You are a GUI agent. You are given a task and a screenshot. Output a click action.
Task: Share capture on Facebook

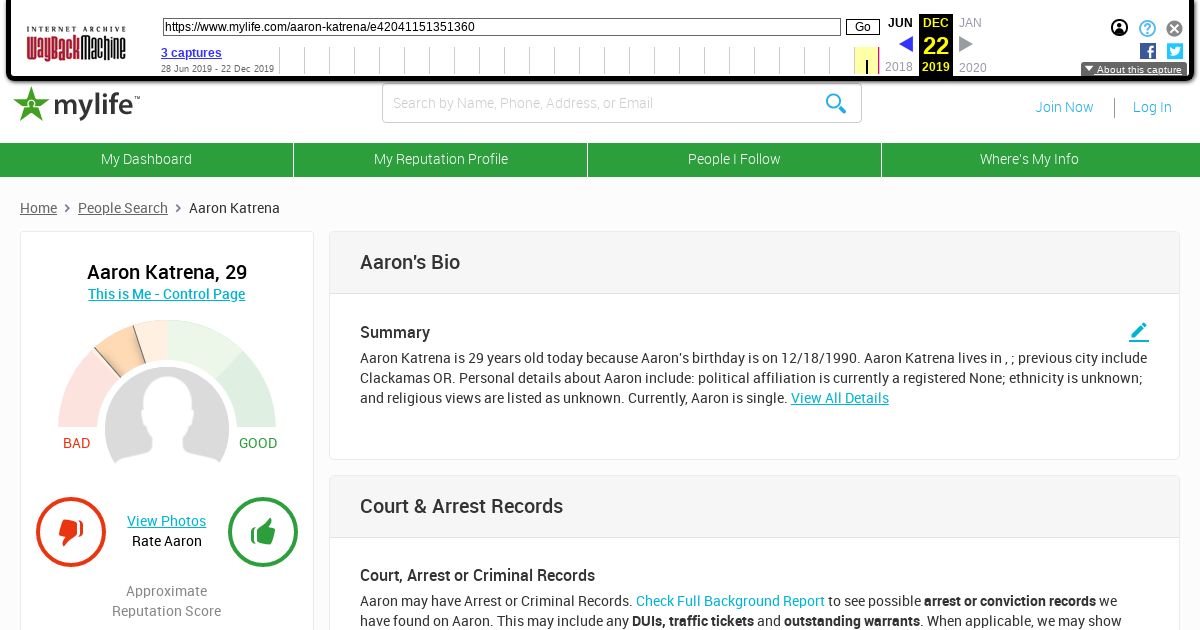(x=1148, y=51)
